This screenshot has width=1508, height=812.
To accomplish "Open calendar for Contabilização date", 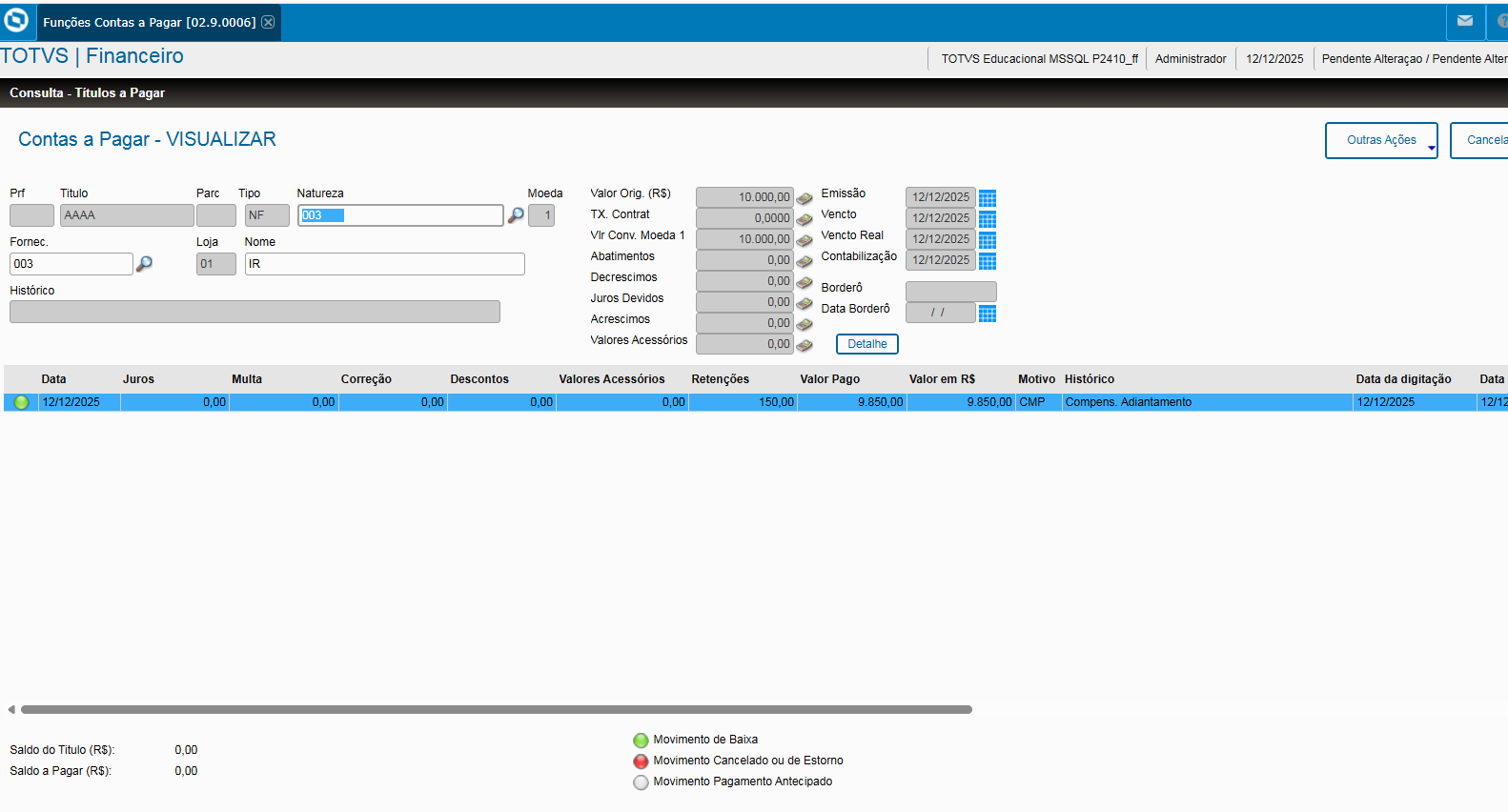I will 988,261.
